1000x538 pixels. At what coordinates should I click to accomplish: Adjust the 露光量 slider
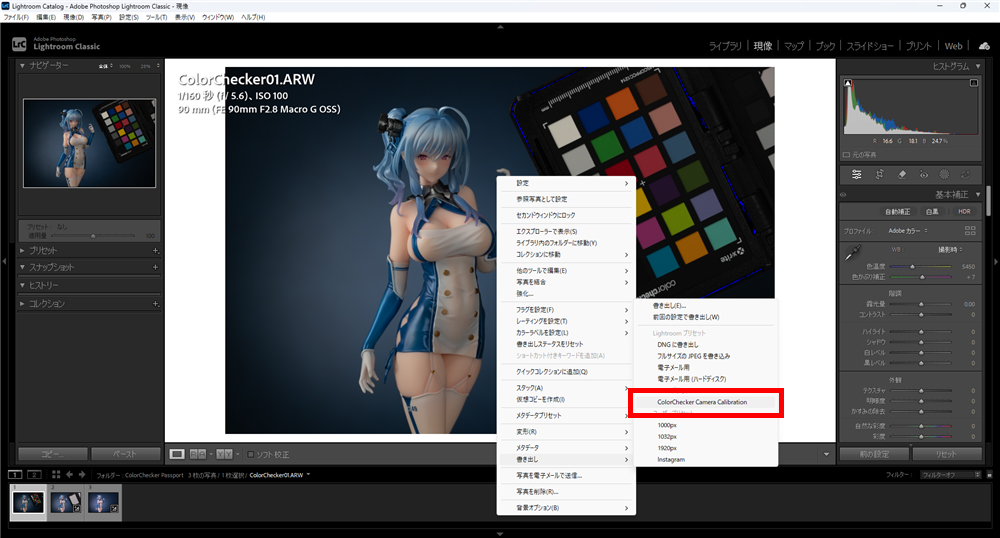pos(920,304)
